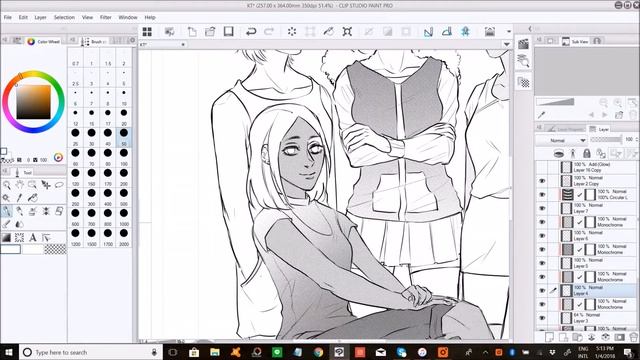640x360 pixels.
Task: Open the File menu
Action: coord(8,18)
